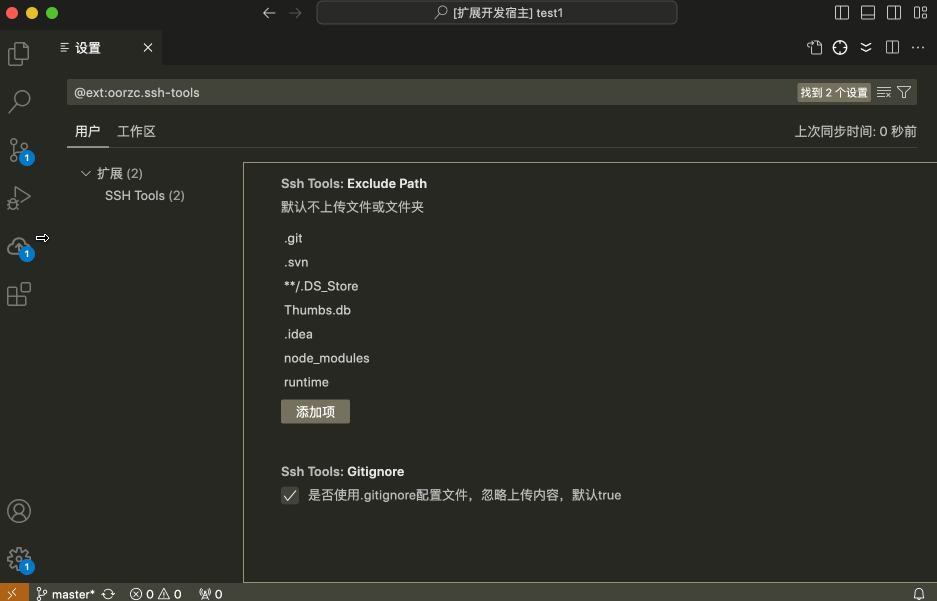Open the Run and Debug view
The image size is (937, 601).
pos(18,197)
